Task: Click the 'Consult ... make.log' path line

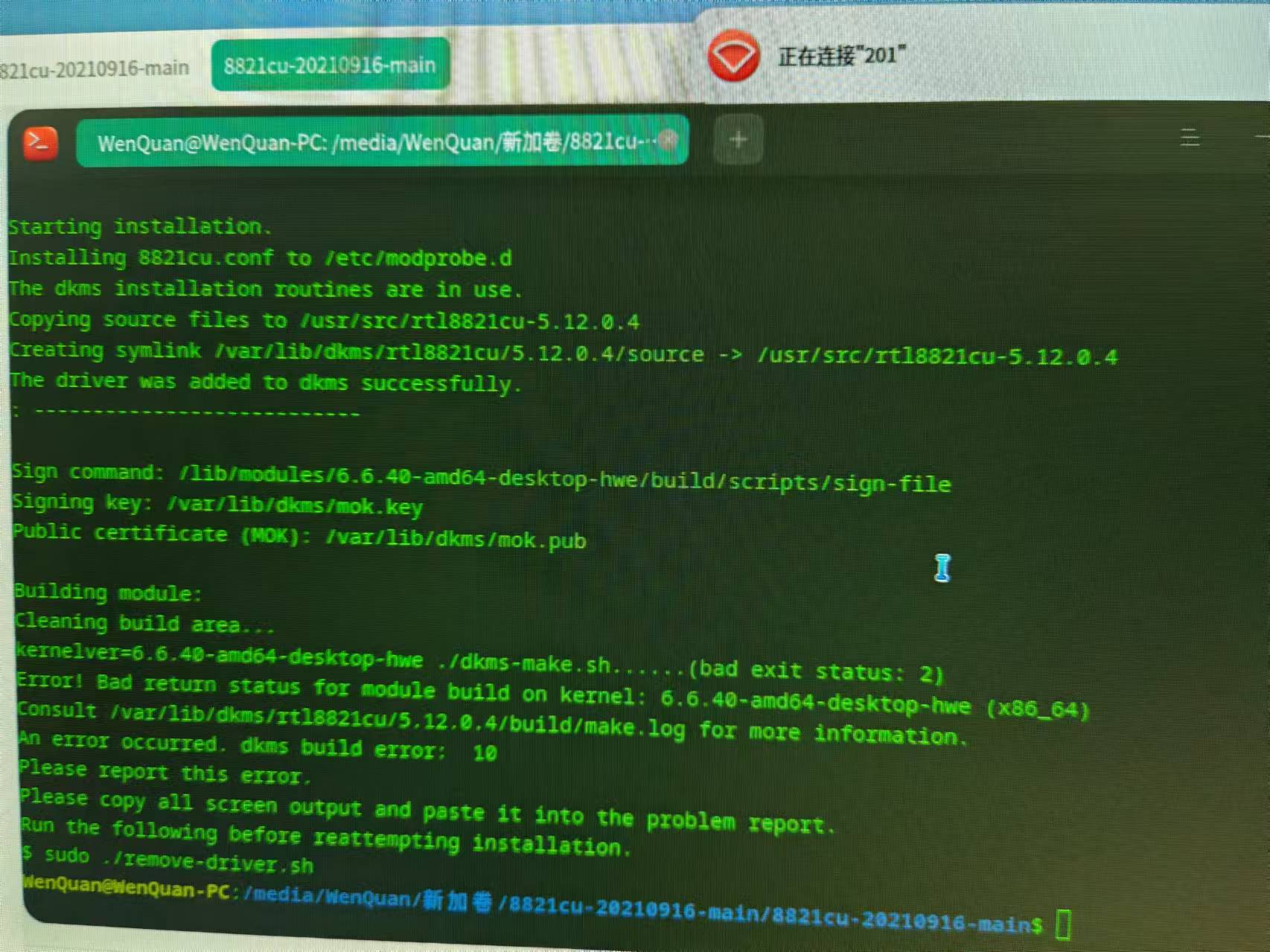Action: (492, 723)
